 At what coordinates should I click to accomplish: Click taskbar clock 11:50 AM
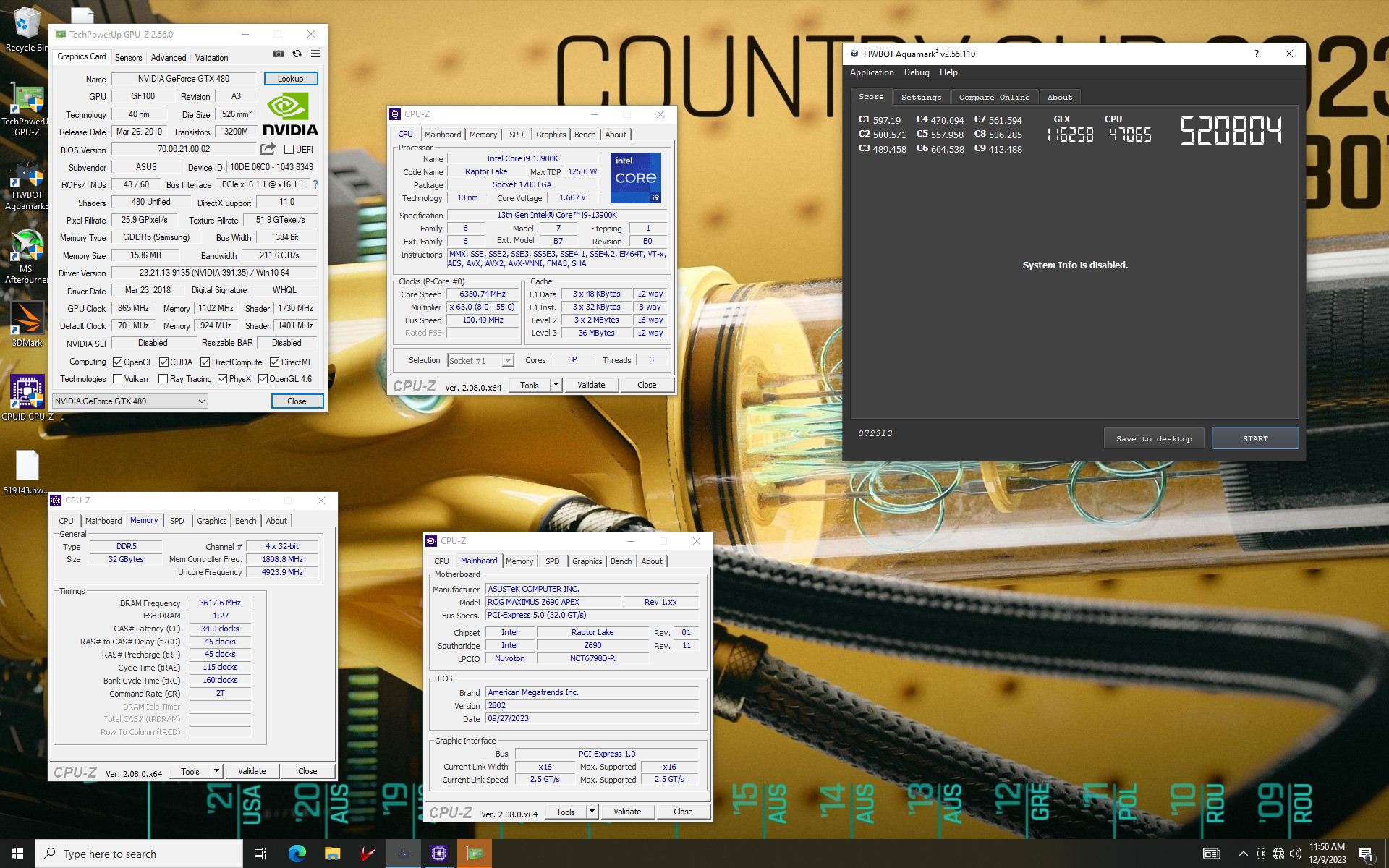1327,854
